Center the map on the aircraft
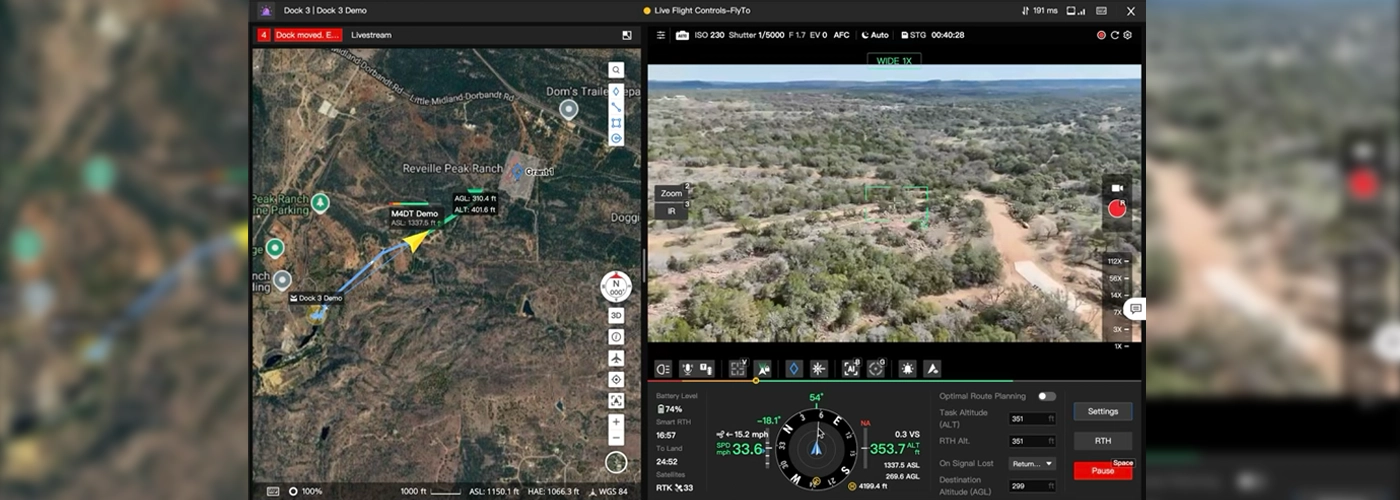 (x=616, y=358)
